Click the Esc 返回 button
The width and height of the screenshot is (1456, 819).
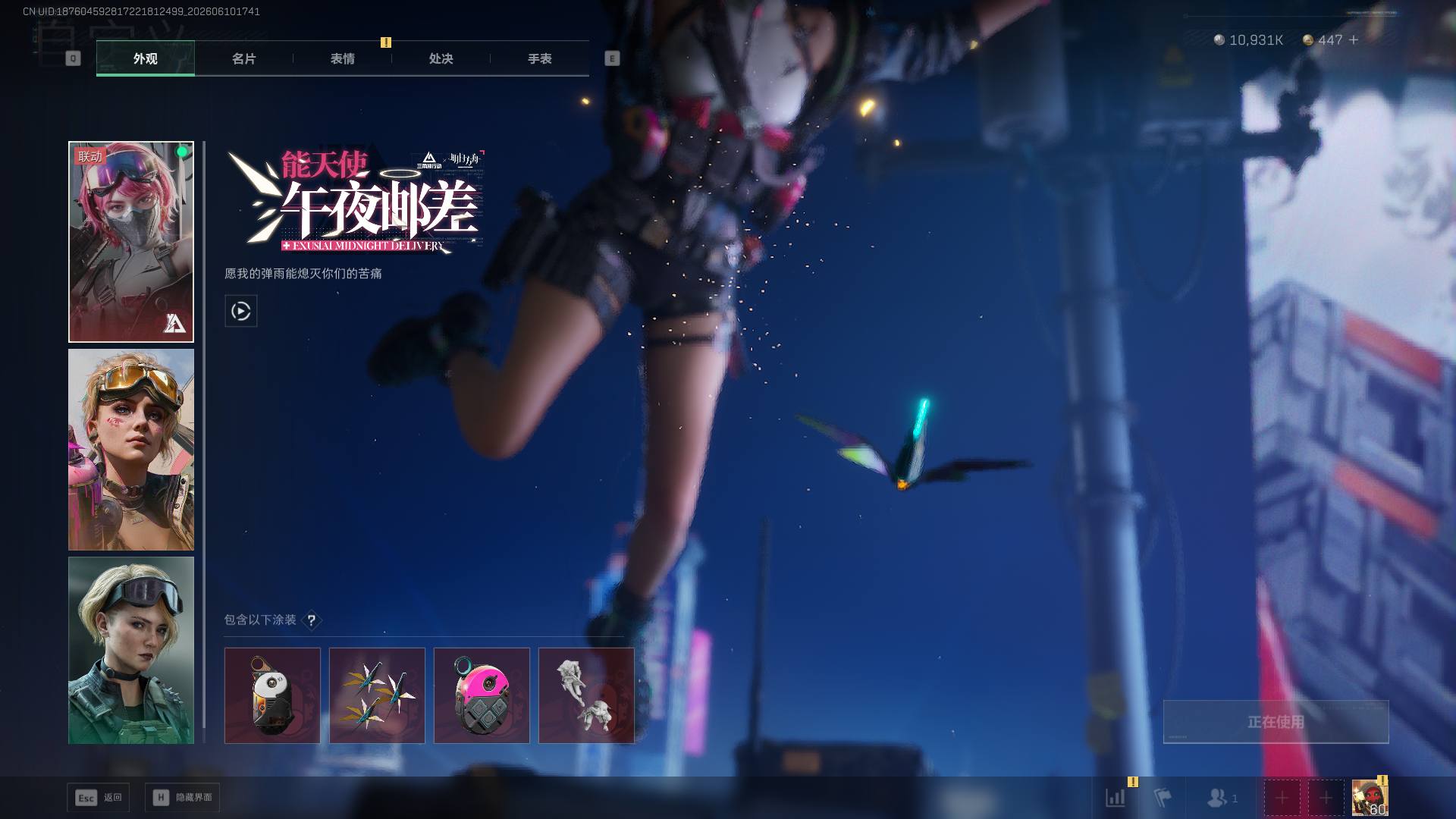tap(99, 798)
